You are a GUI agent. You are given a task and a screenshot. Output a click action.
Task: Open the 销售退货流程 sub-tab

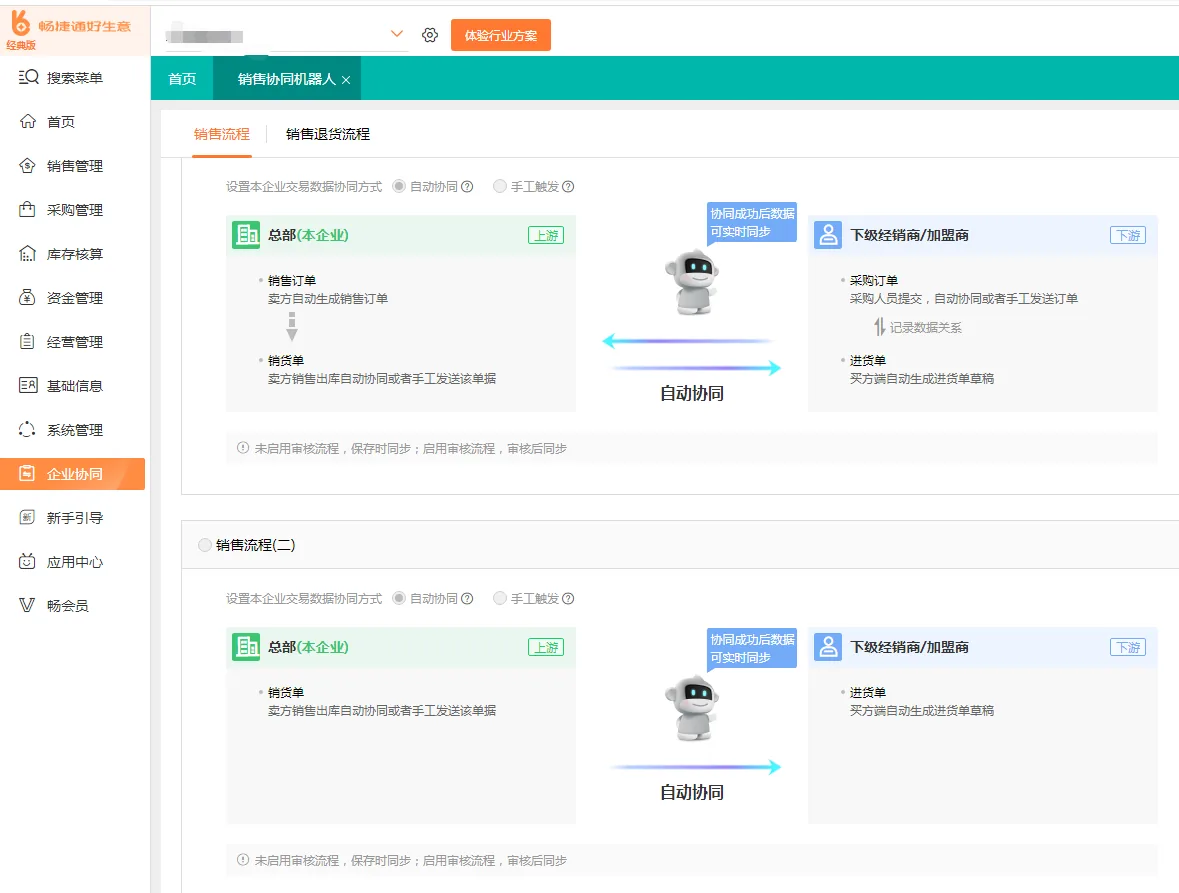coord(328,134)
